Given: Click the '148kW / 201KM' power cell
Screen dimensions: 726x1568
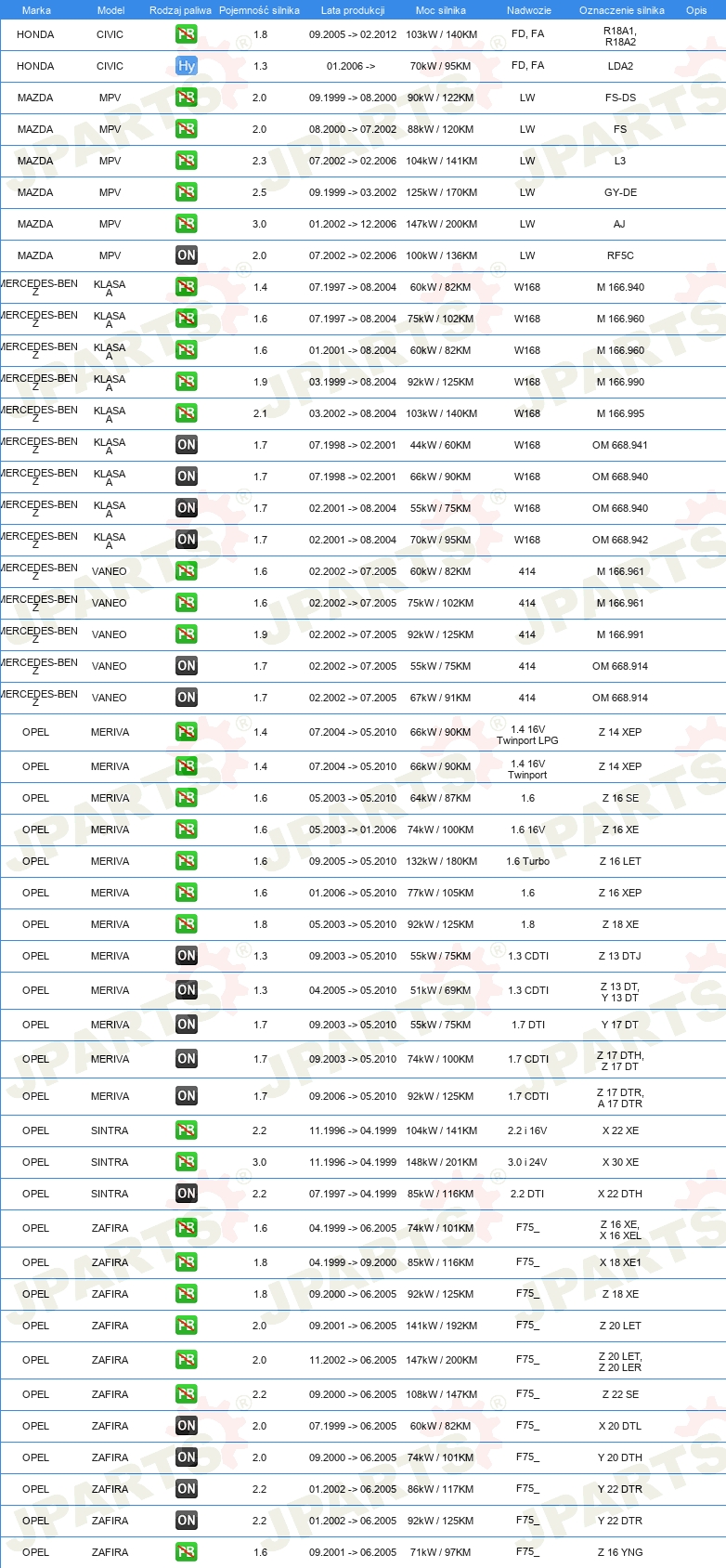Looking at the screenshot, I should pyautogui.click(x=442, y=1162).
